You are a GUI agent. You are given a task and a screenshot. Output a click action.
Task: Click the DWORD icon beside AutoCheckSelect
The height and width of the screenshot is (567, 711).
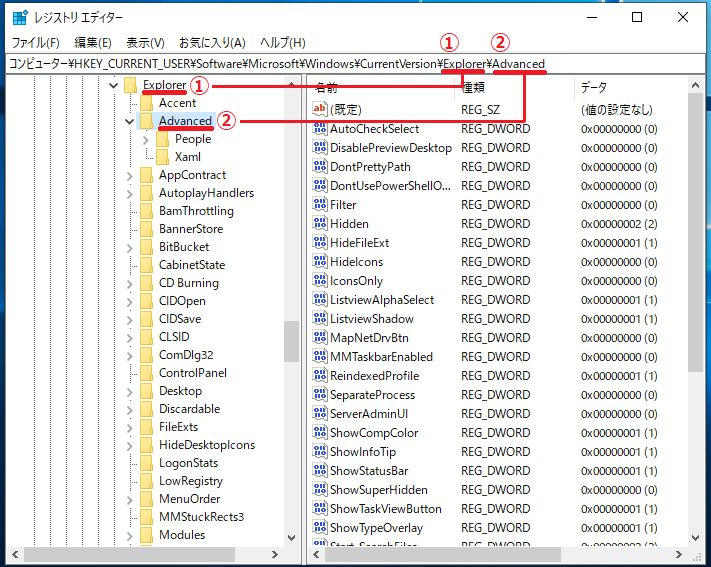(x=320, y=129)
